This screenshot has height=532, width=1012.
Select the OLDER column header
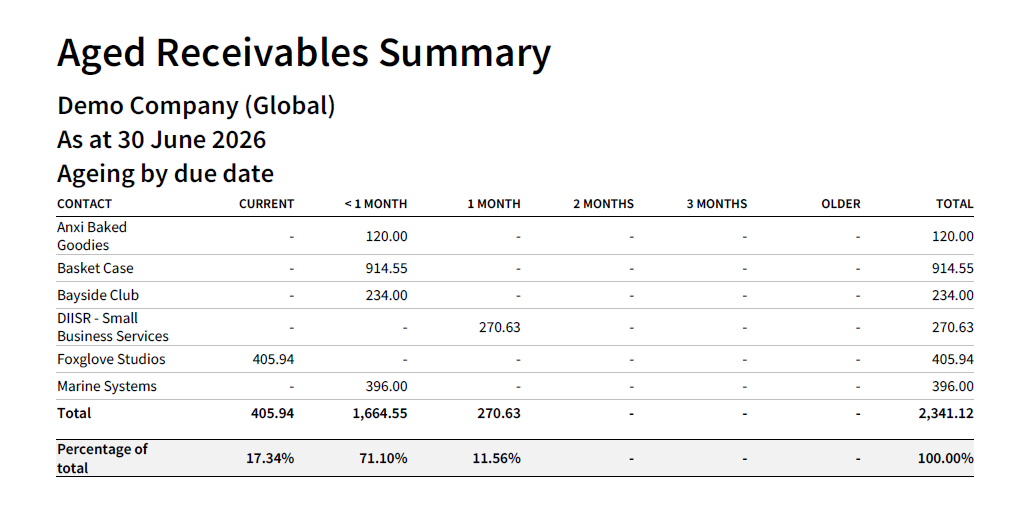[x=841, y=204]
